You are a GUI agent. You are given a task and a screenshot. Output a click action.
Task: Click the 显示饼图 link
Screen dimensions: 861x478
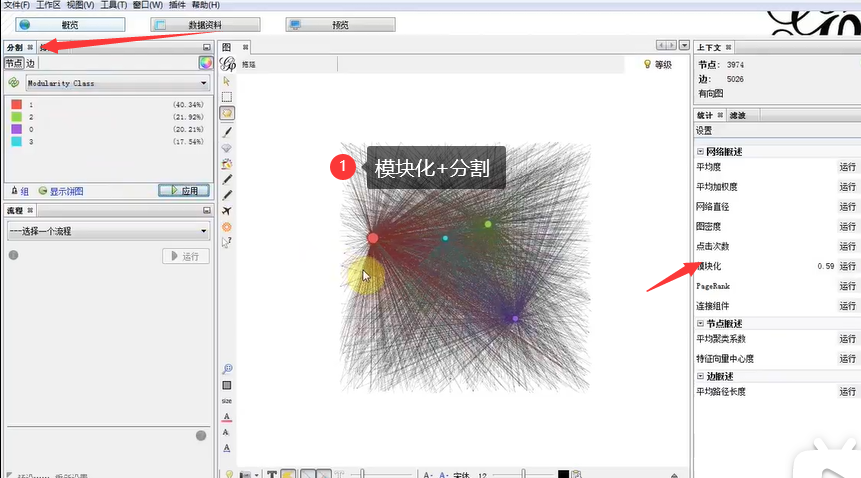66,191
